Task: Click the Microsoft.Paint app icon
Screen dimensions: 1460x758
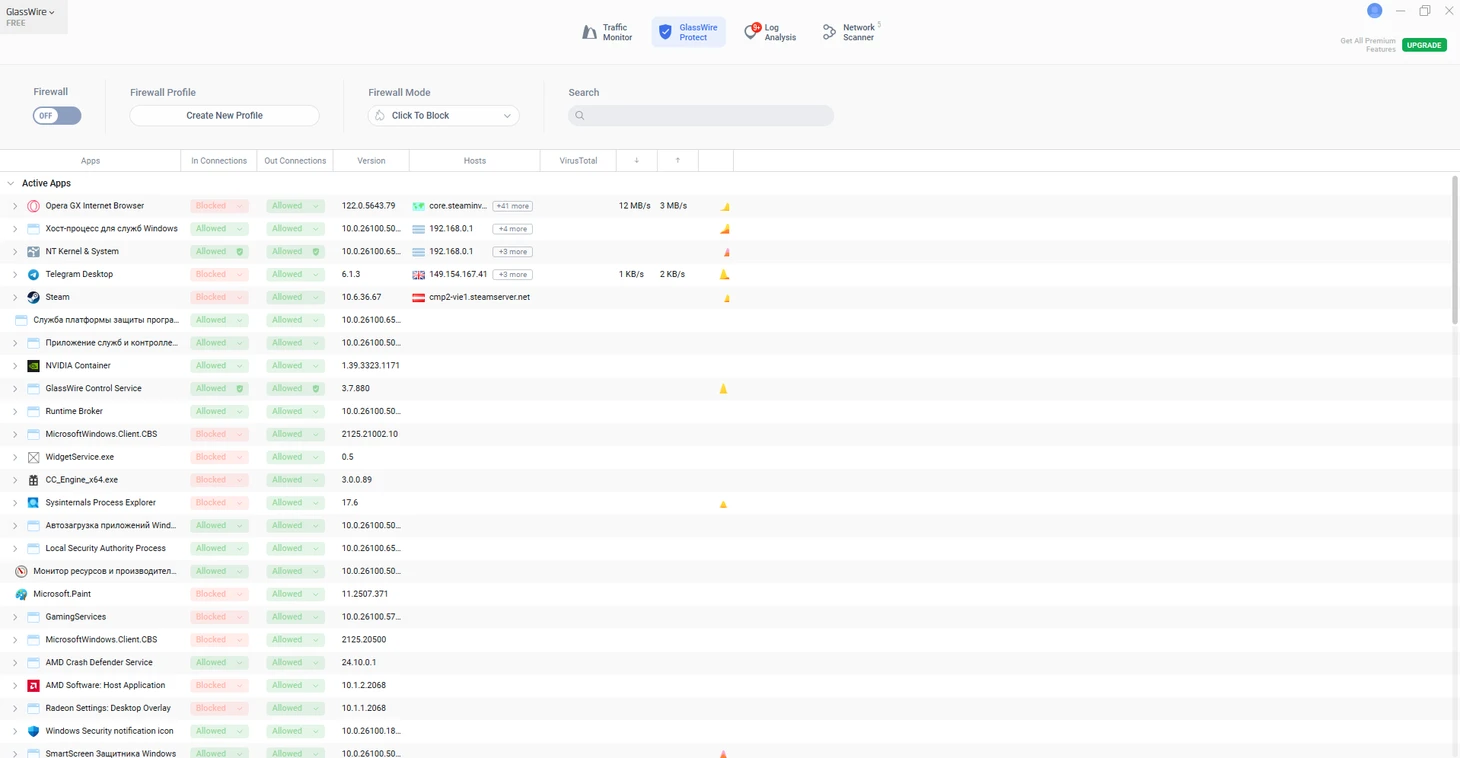Action: 21,594
